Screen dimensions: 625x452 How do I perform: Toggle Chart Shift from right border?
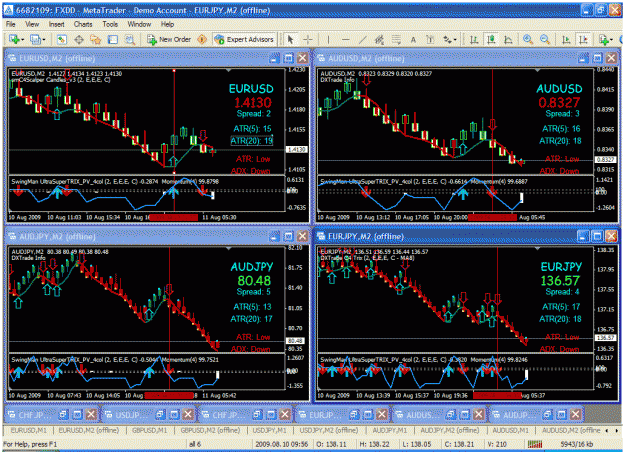pos(584,39)
